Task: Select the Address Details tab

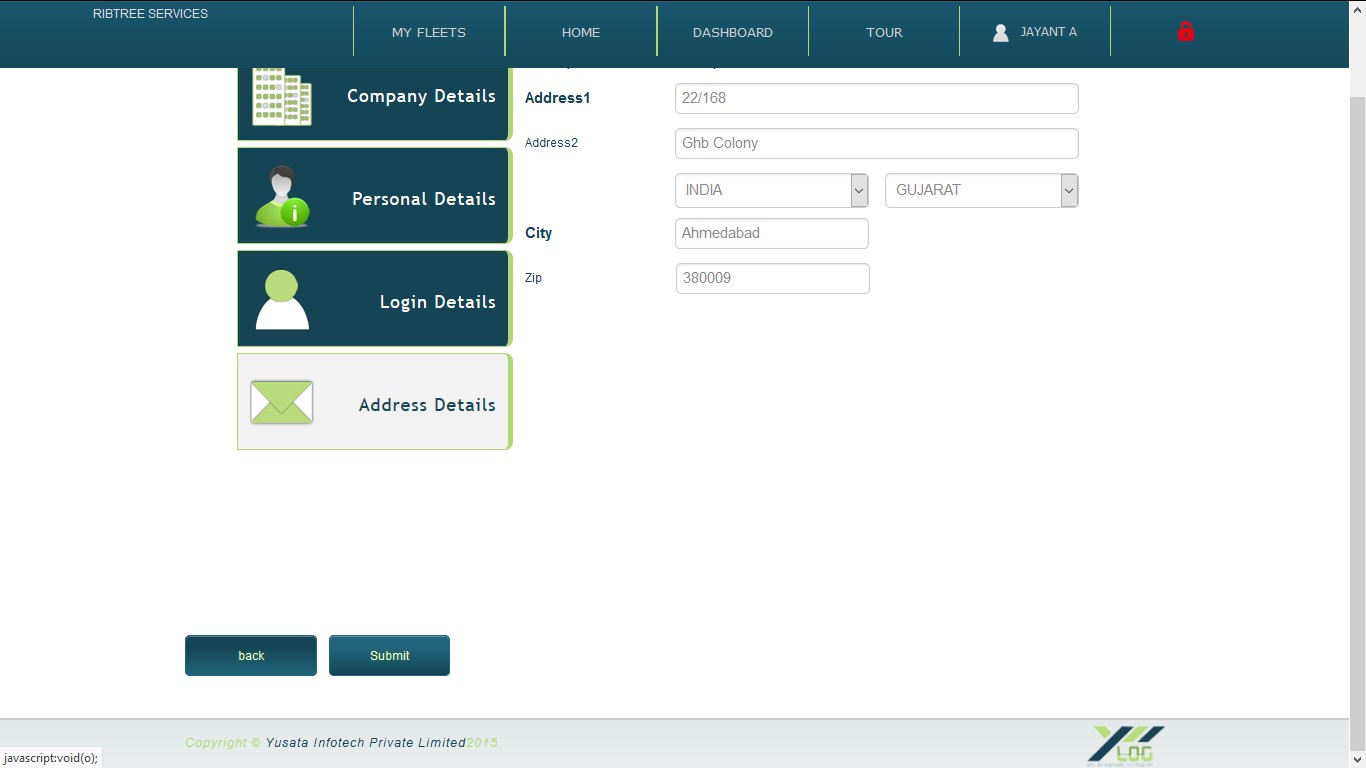Action: [x=374, y=402]
